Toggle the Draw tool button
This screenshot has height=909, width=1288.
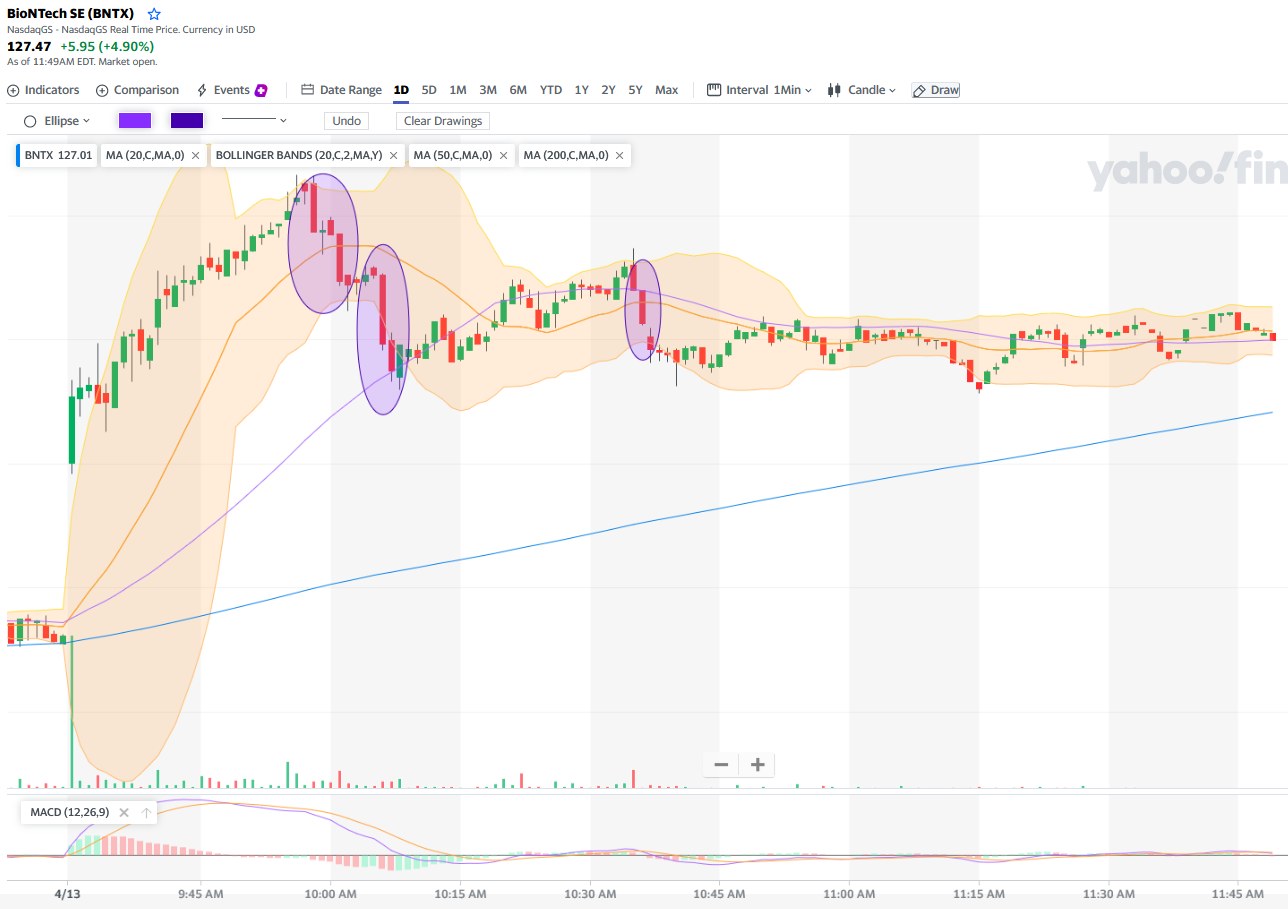[936, 90]
